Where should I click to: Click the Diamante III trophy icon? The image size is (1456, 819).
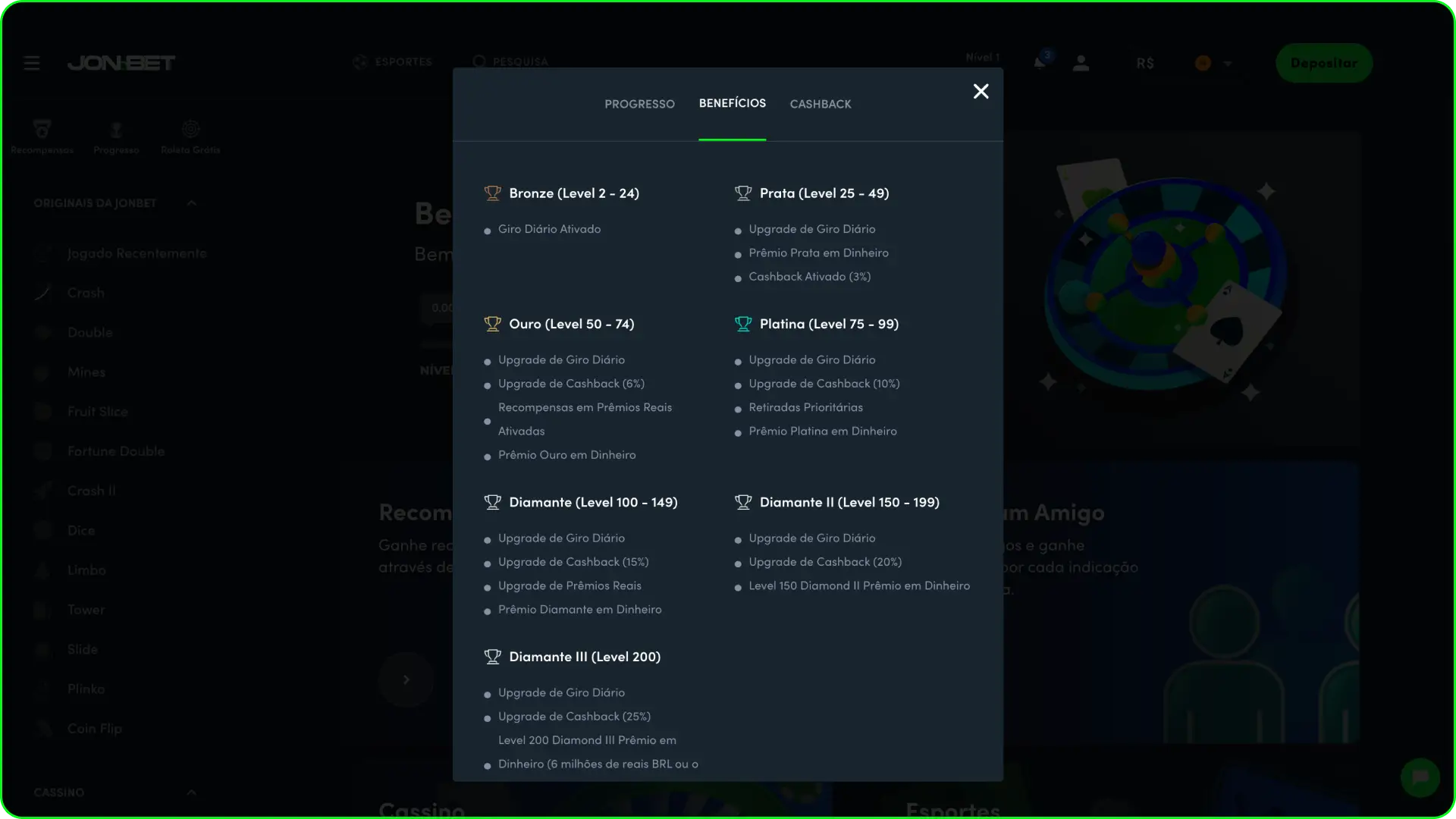click(x=493, y=657)
